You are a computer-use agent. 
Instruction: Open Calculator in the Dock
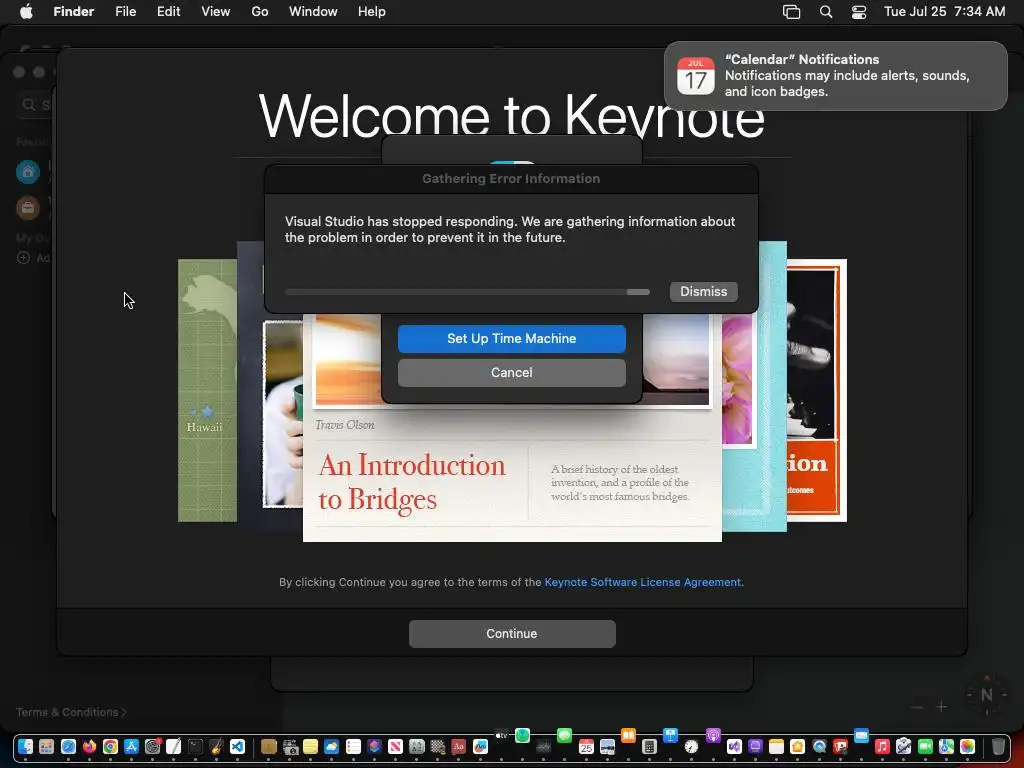(x=649, y=746)
